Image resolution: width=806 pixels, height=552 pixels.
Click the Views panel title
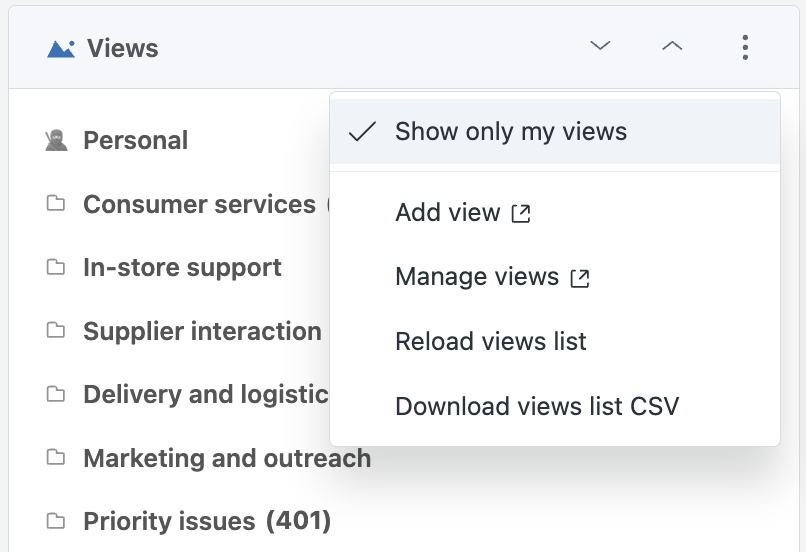click(122, 48)
